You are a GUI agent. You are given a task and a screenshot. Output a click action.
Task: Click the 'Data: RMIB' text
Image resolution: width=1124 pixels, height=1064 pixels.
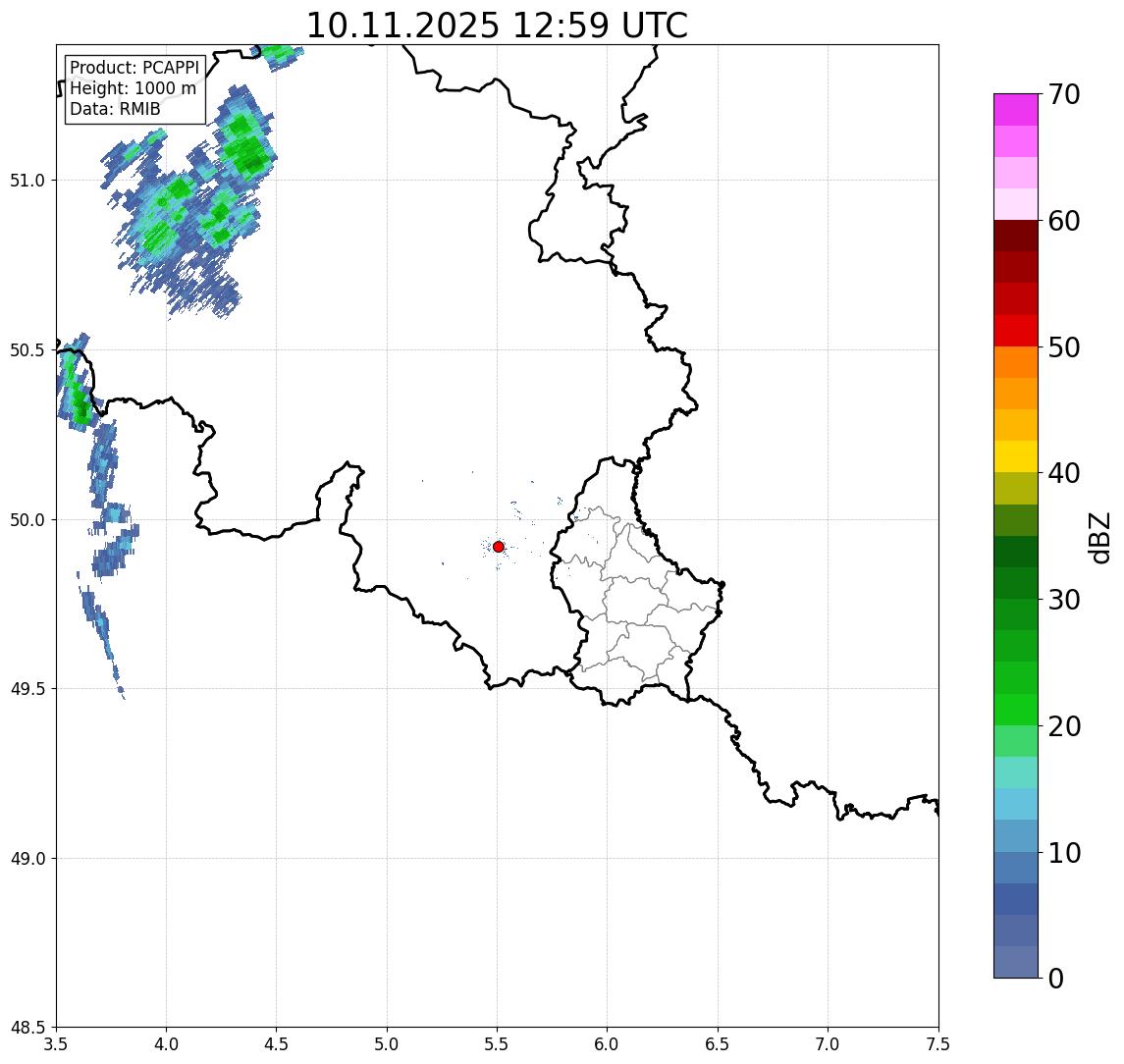(116, 109)
